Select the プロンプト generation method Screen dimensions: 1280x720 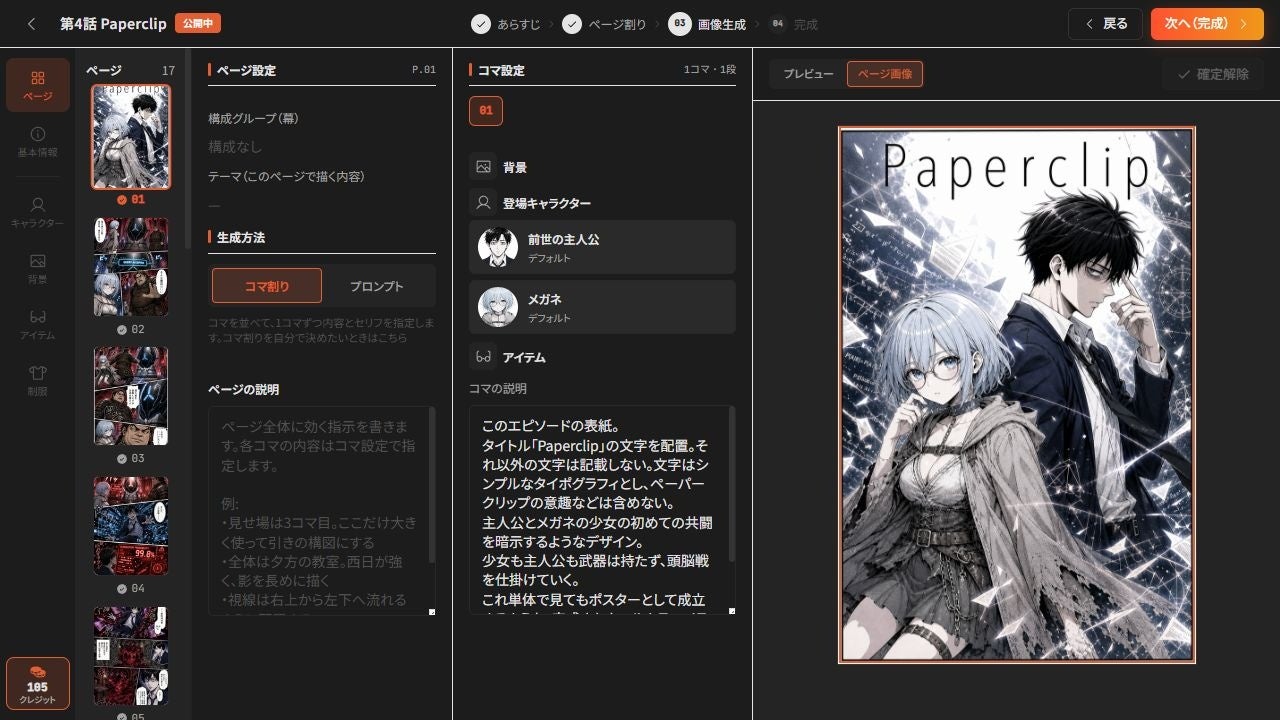tap(377, 286)
